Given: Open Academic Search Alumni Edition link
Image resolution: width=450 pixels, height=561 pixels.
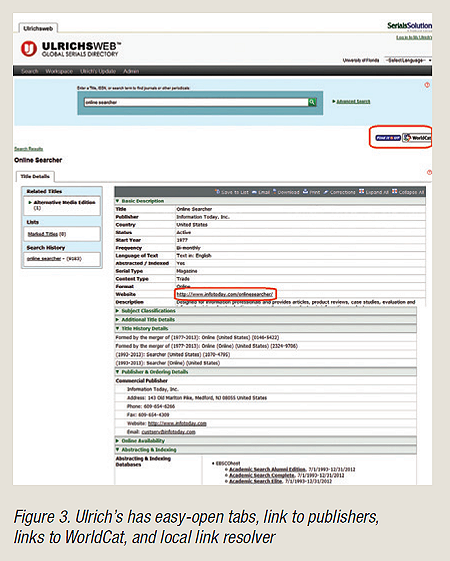Looking at the screenshot, I should click(x=268, y=469).
